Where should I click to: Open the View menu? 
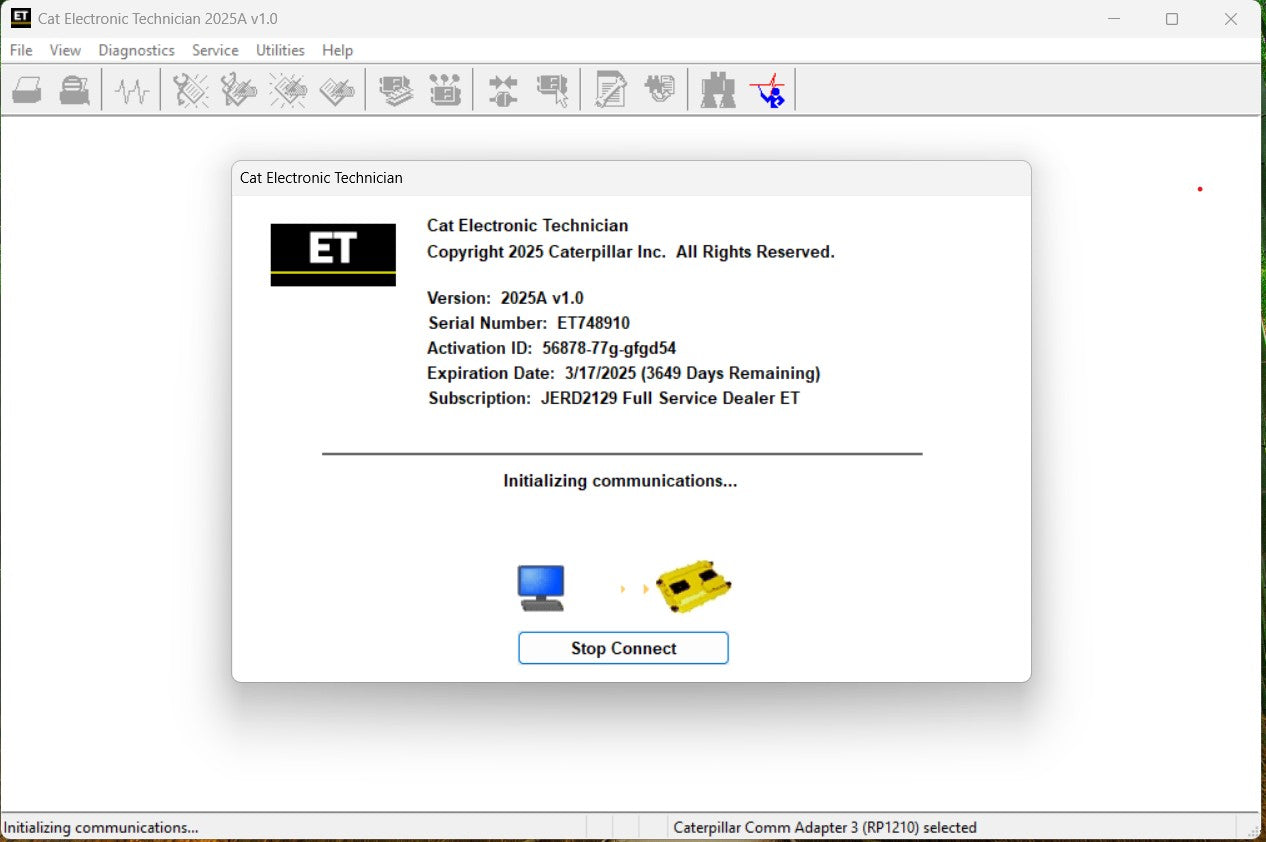coord(65,50)
